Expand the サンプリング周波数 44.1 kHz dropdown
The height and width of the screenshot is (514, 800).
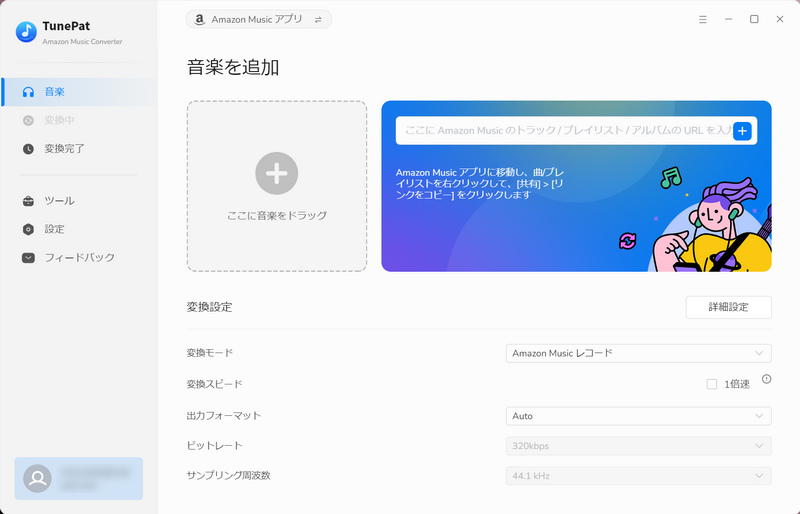tap(638, 476)
